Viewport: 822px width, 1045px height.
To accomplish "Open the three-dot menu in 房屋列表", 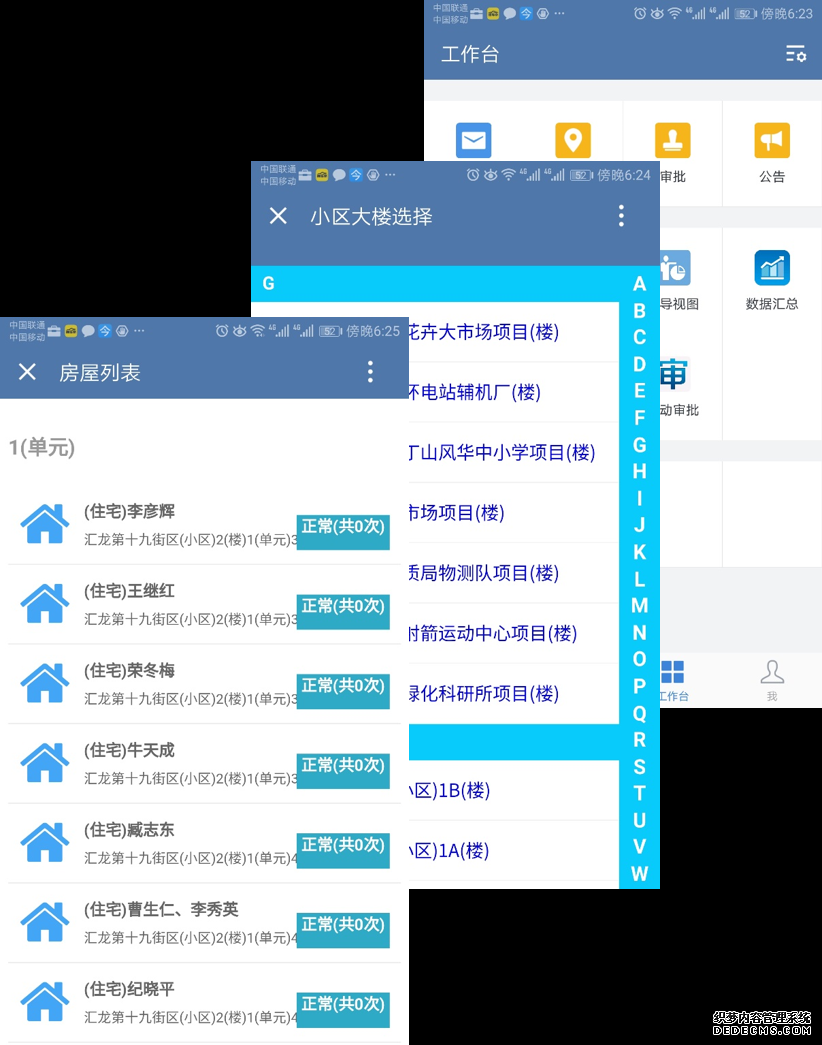I will (x=370, y=371).
